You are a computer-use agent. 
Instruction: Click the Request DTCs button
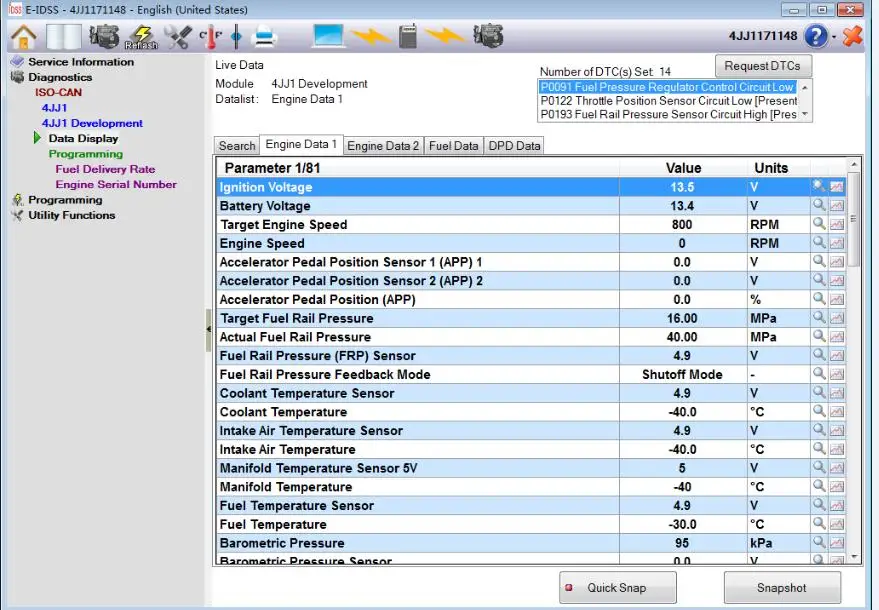762,66
